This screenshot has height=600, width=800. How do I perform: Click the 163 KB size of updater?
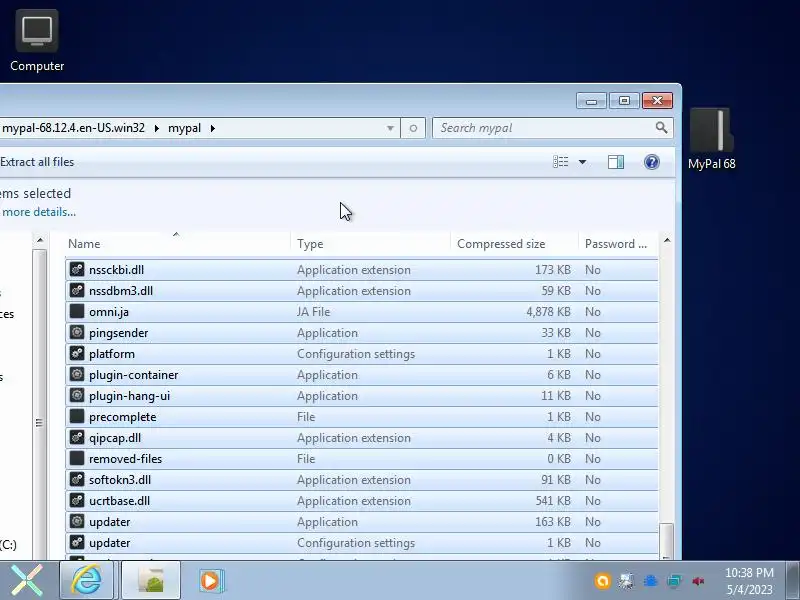(x=553, y=522)
